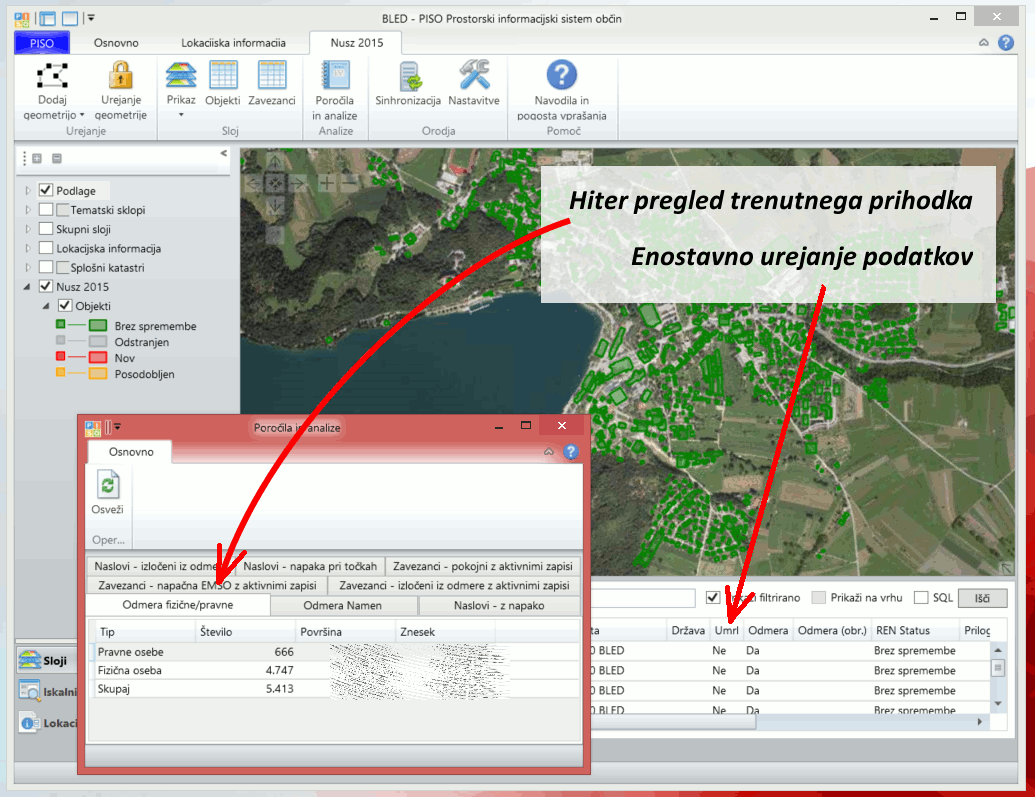Open the Zavezanci table icon
Viewport: 1035px width, 797px height.
pos(272,76)
